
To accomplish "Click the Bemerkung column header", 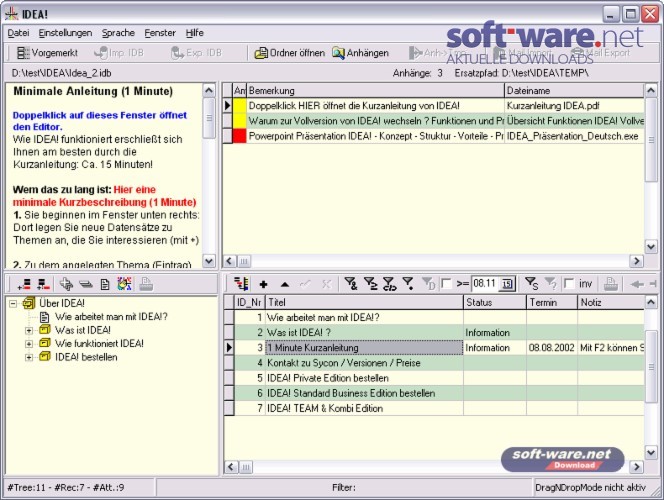I will 375,91.
